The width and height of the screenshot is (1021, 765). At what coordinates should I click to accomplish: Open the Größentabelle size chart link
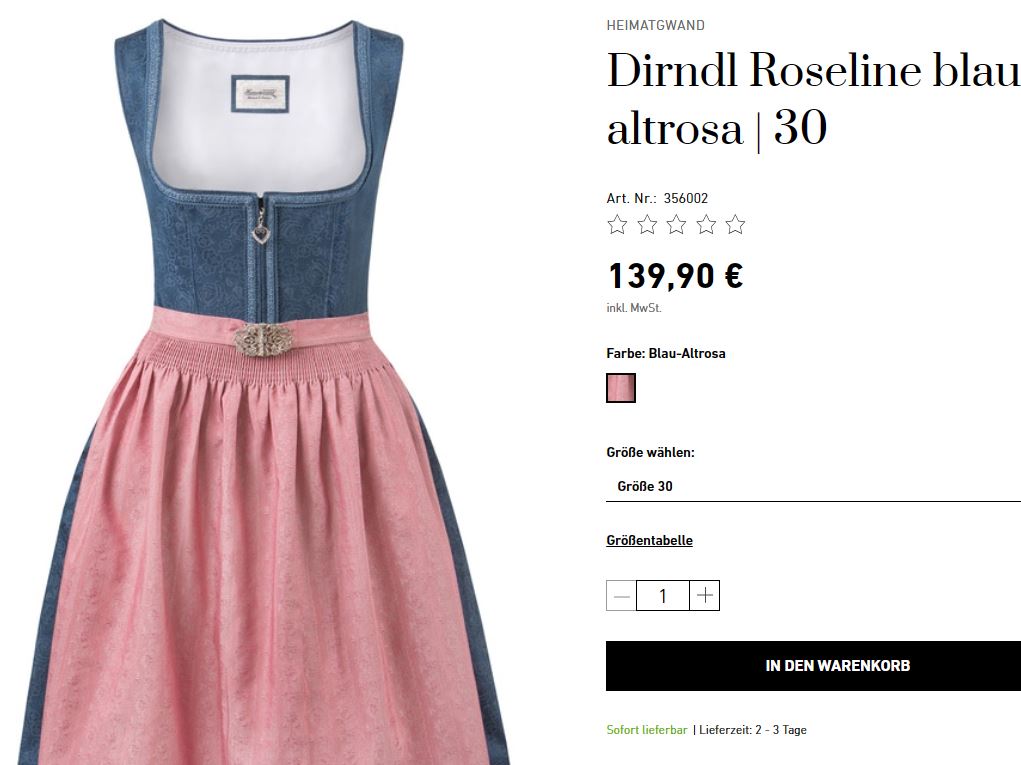pos(649,540)
